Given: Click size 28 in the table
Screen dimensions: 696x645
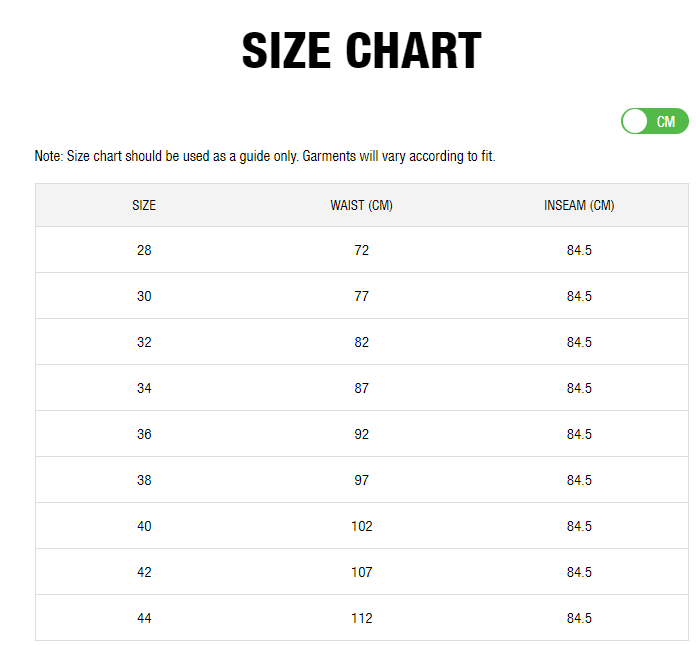Looking at the screenshot, I should (x=144, y=250).
